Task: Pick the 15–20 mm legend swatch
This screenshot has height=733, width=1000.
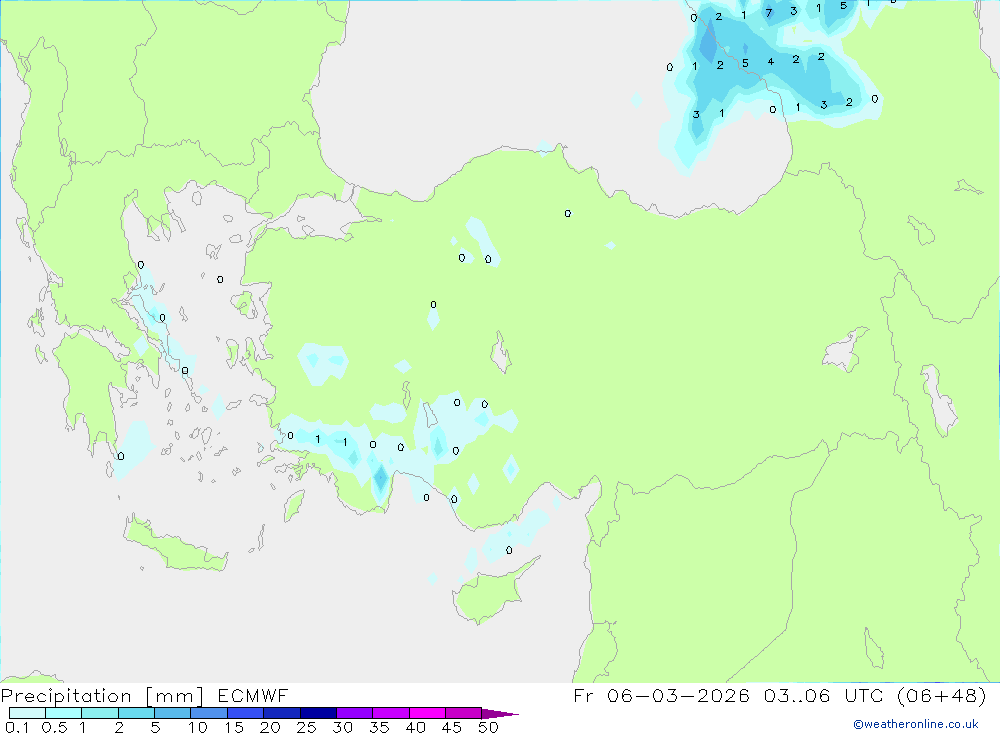Action: (245, 713)
